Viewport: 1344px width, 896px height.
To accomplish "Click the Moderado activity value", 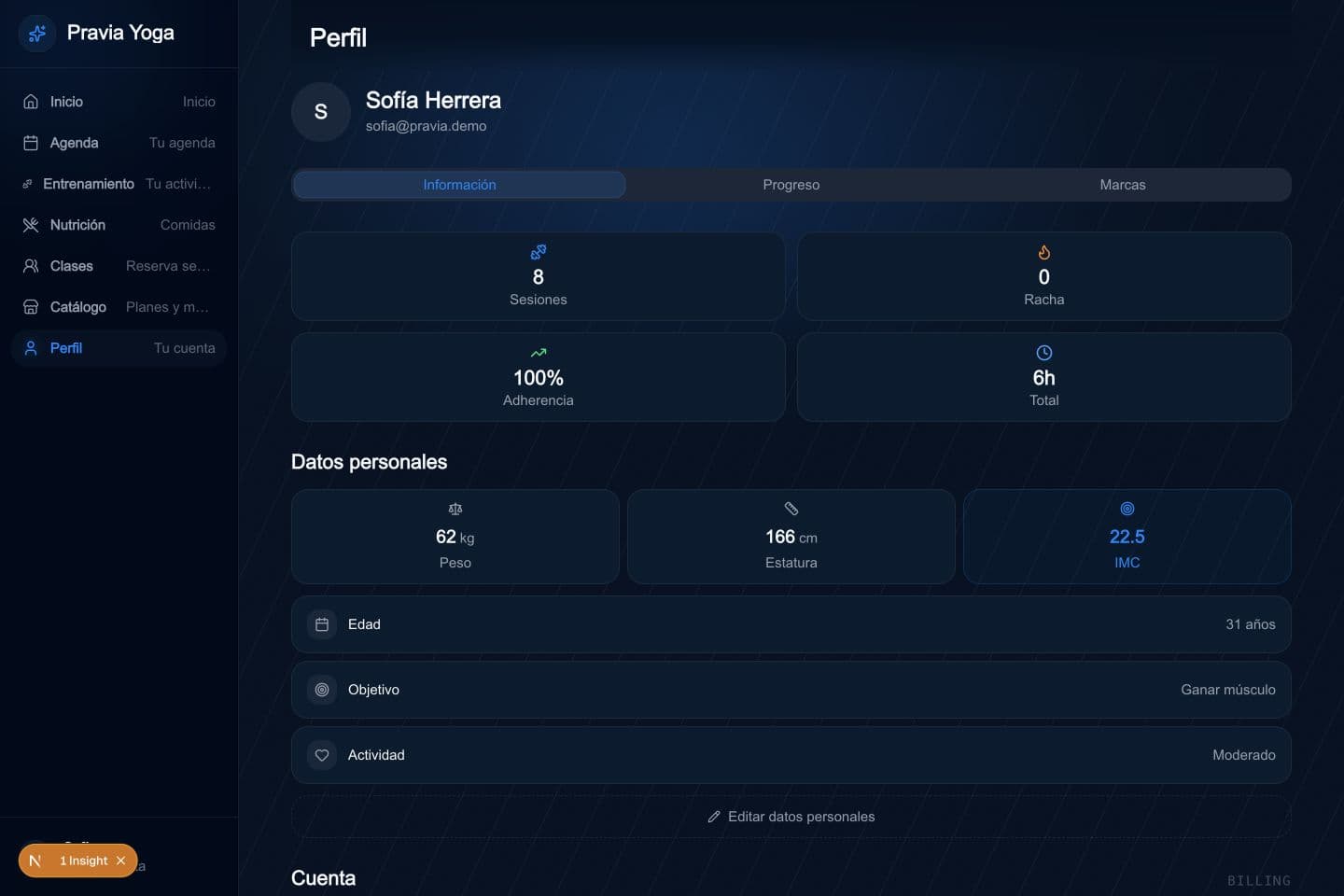I will (x=1244, y=755).
